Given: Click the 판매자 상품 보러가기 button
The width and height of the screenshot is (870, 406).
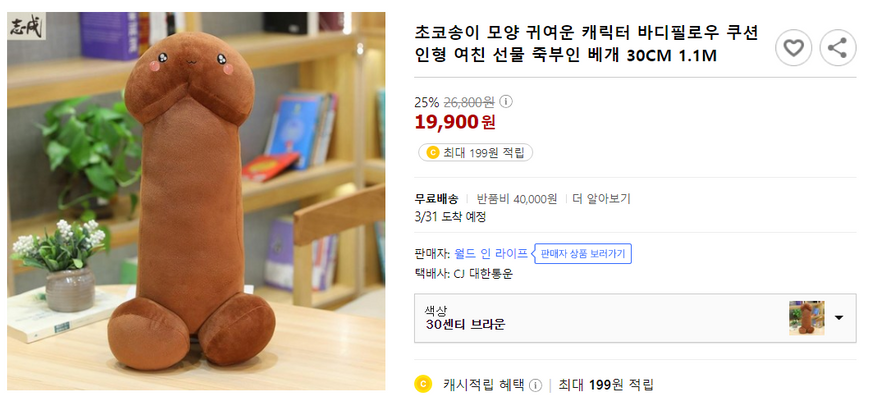Looking at the screenshot, I should tap(582, 253).
